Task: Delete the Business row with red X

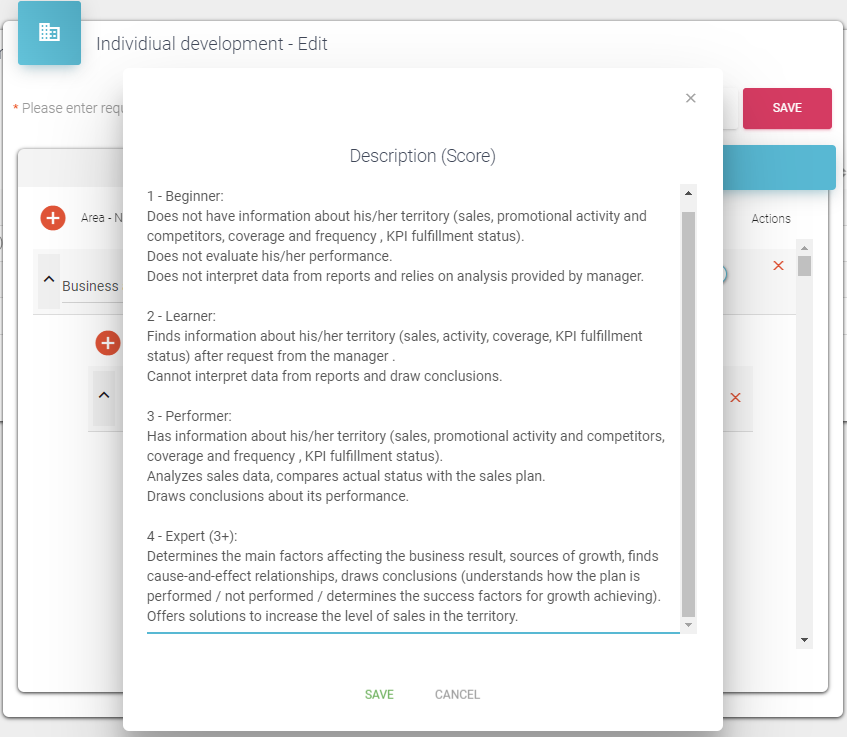Action: [778, 266]
